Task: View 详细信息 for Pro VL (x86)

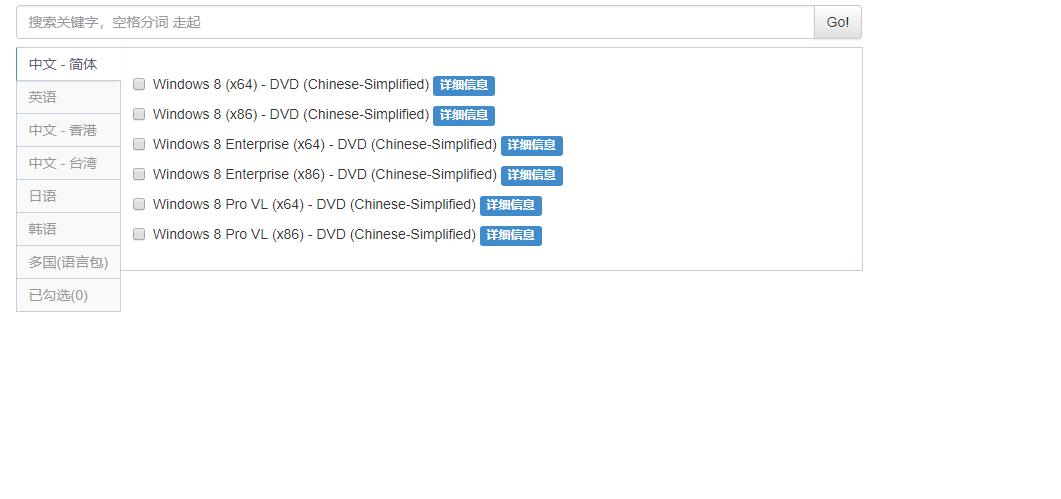Action: tap(510, 235)
